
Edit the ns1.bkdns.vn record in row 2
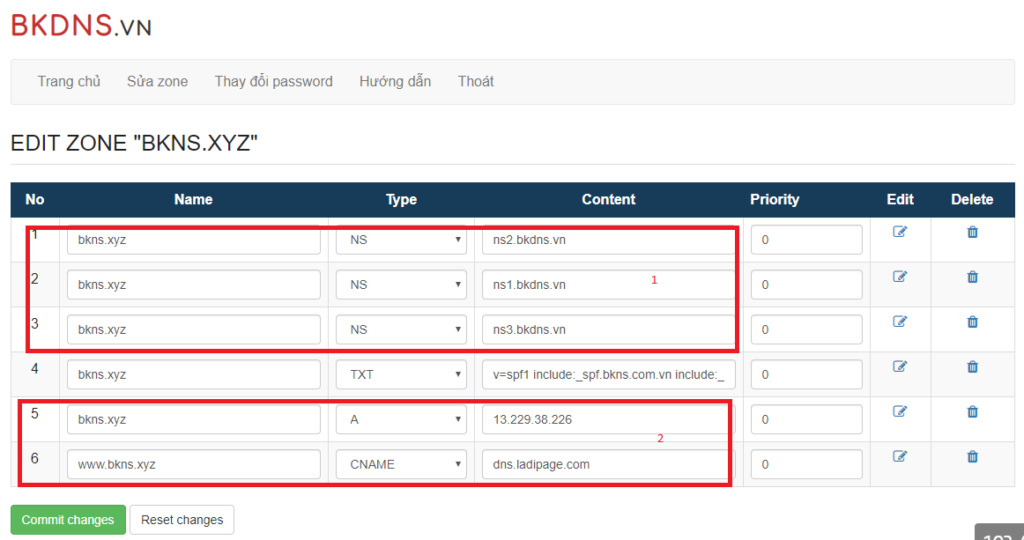[x=899, y=277]
